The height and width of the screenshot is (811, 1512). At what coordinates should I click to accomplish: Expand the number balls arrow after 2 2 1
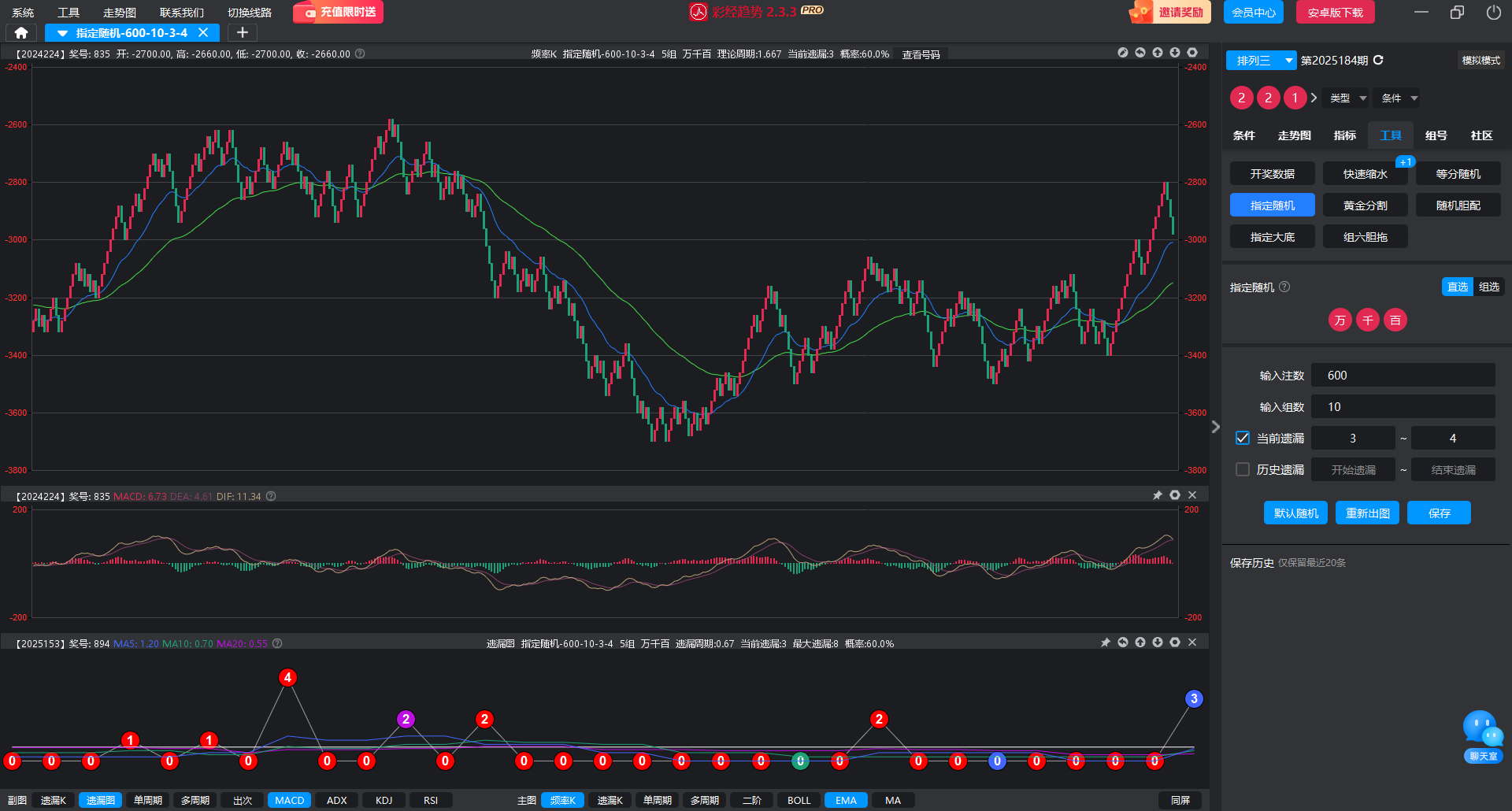pos(1314,98)
